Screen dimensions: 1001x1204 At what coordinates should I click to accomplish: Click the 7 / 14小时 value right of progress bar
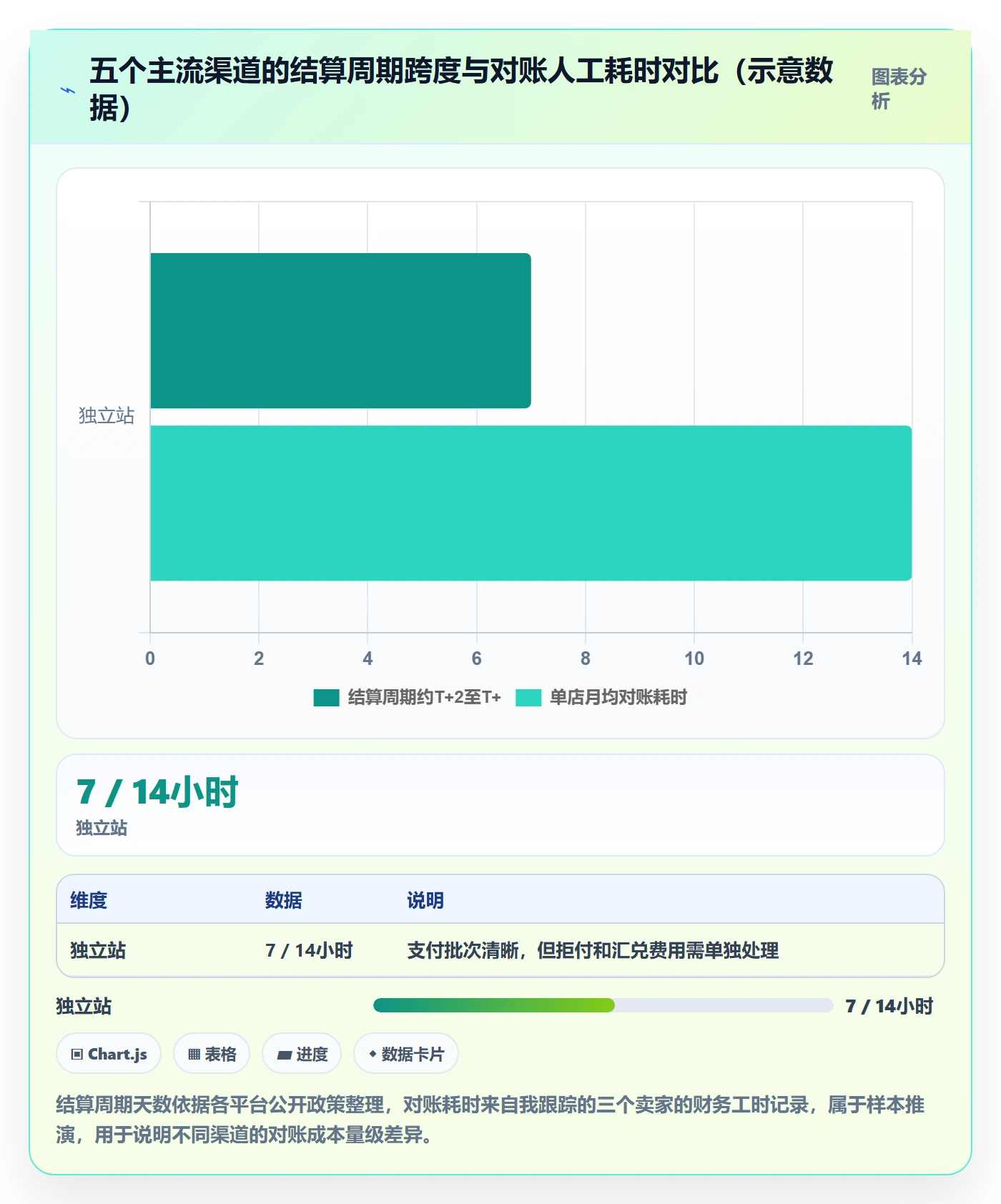(x=889, y=1006)
